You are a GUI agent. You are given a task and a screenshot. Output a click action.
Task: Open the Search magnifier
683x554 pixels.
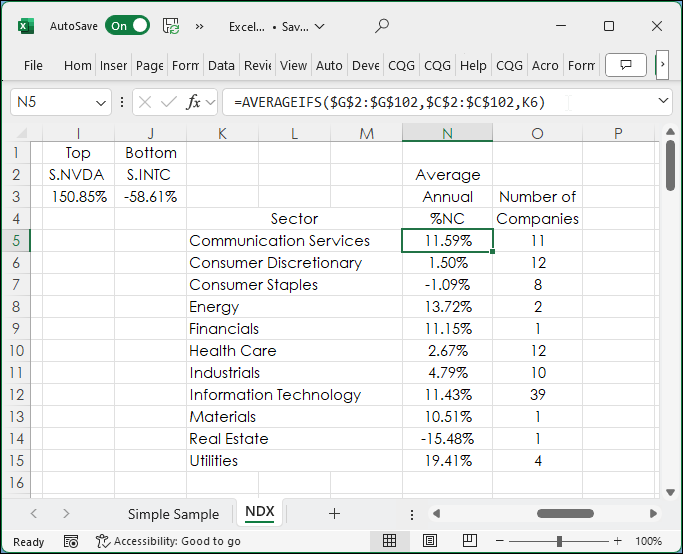(382, 26)
